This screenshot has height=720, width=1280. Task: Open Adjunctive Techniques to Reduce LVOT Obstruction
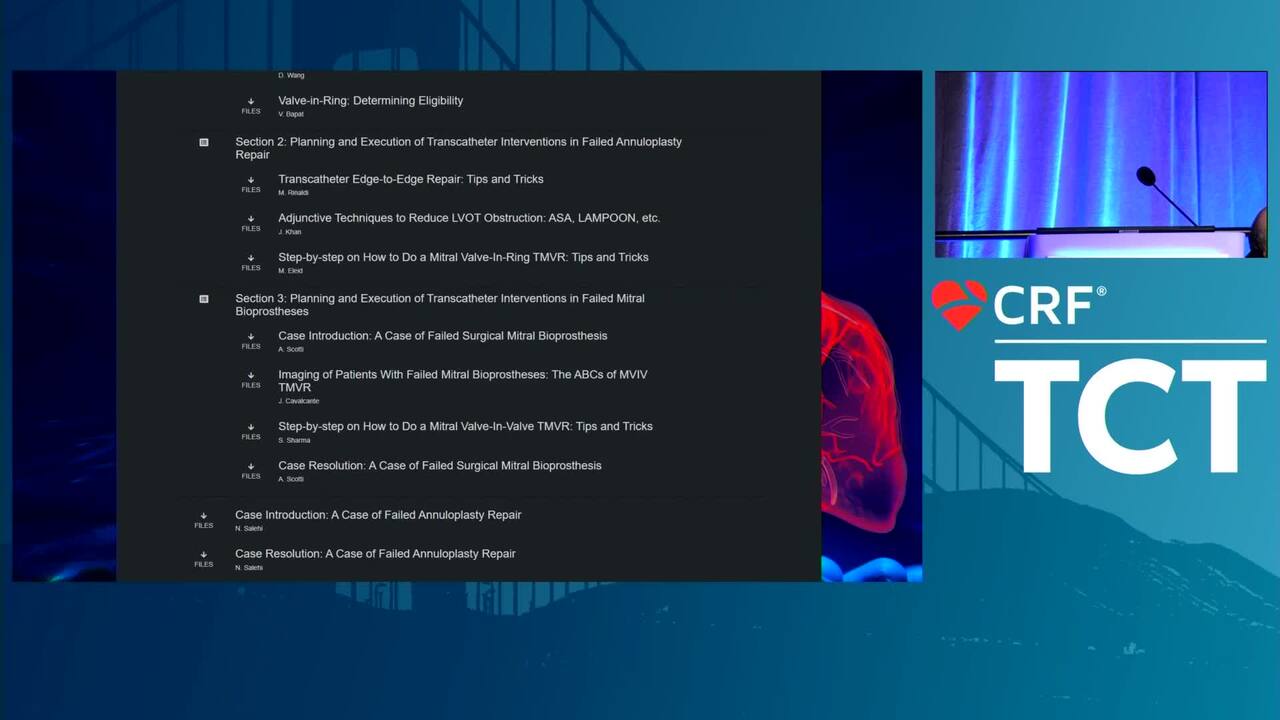469,218
